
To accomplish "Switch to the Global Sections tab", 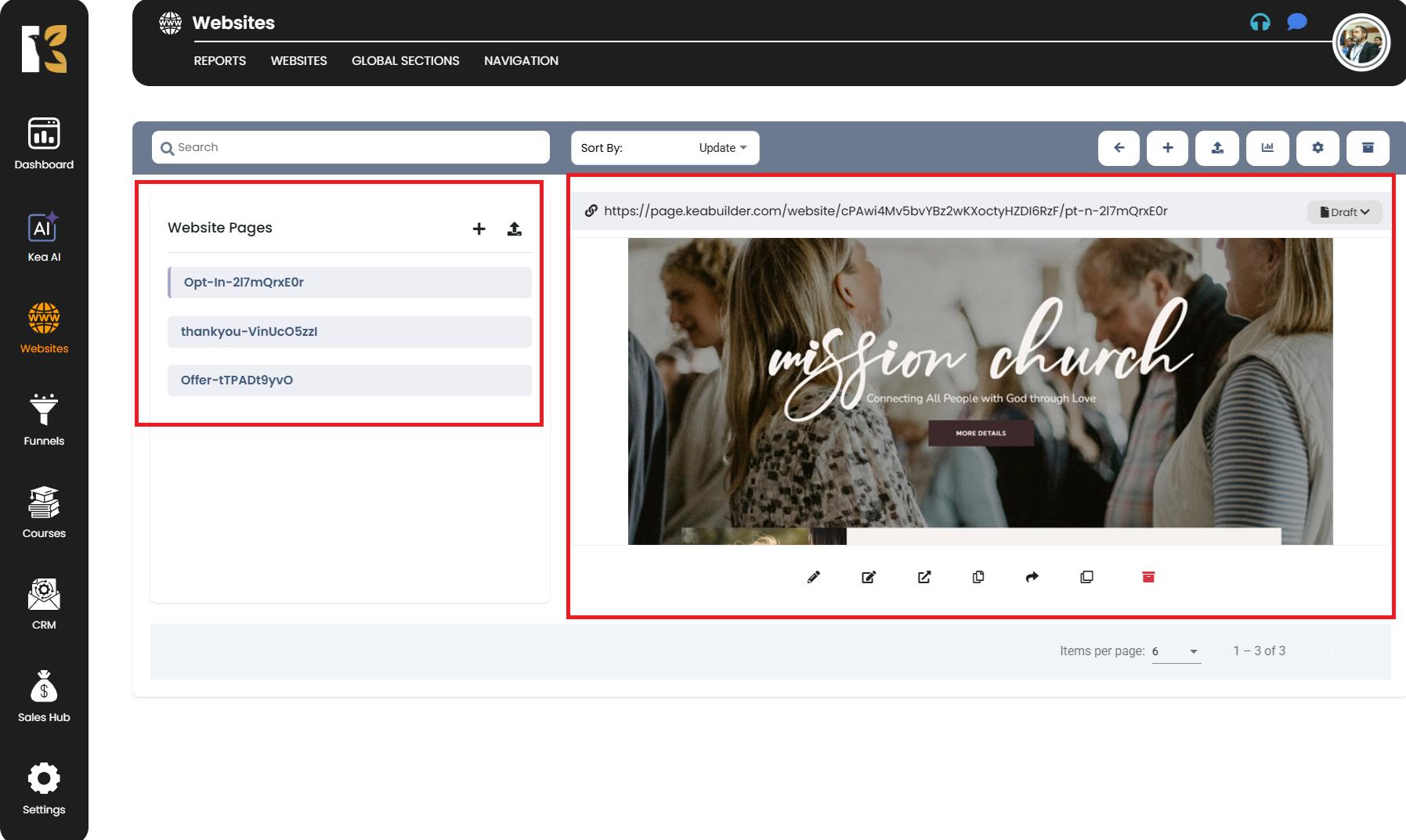I will tap(405, 60).
